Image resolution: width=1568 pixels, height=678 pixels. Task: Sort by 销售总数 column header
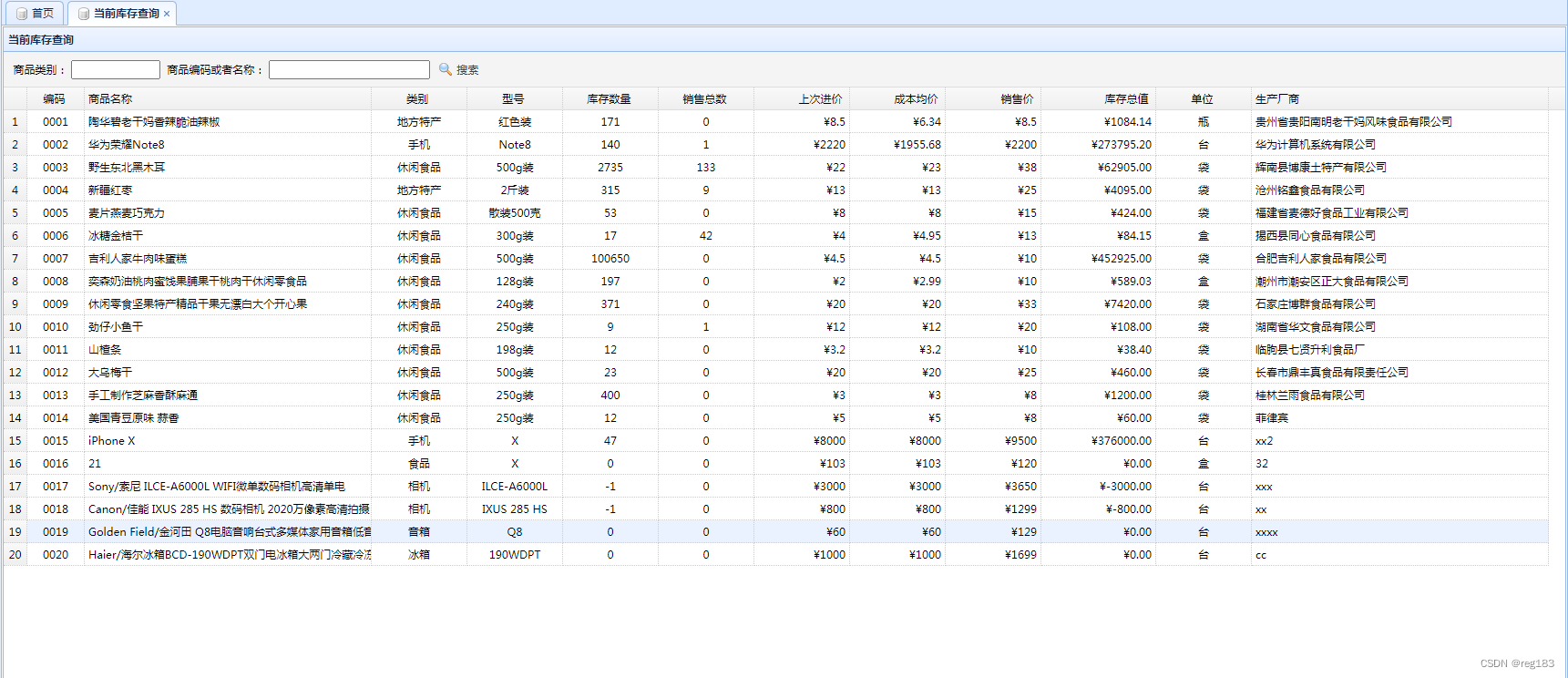705,98
